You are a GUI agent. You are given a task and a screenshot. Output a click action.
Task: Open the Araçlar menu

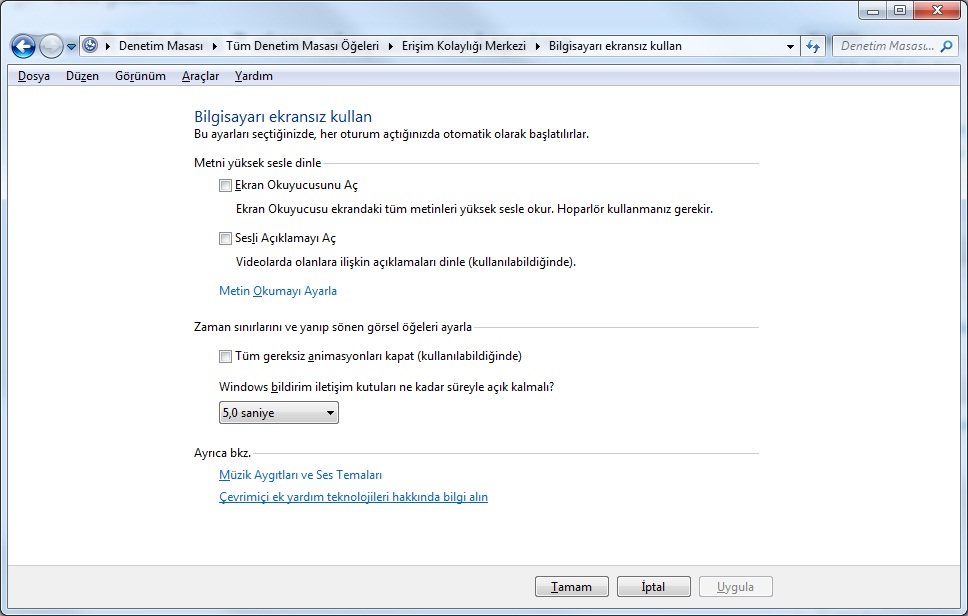(200, 76)
